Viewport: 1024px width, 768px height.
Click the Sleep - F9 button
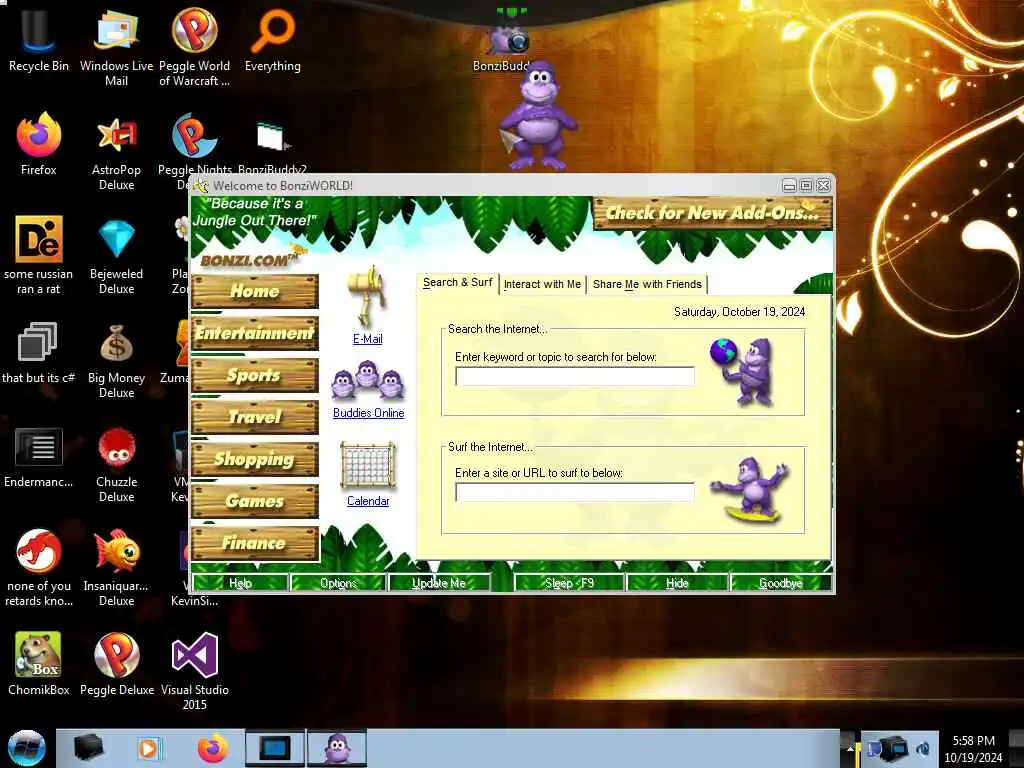(x=569, y=583)
